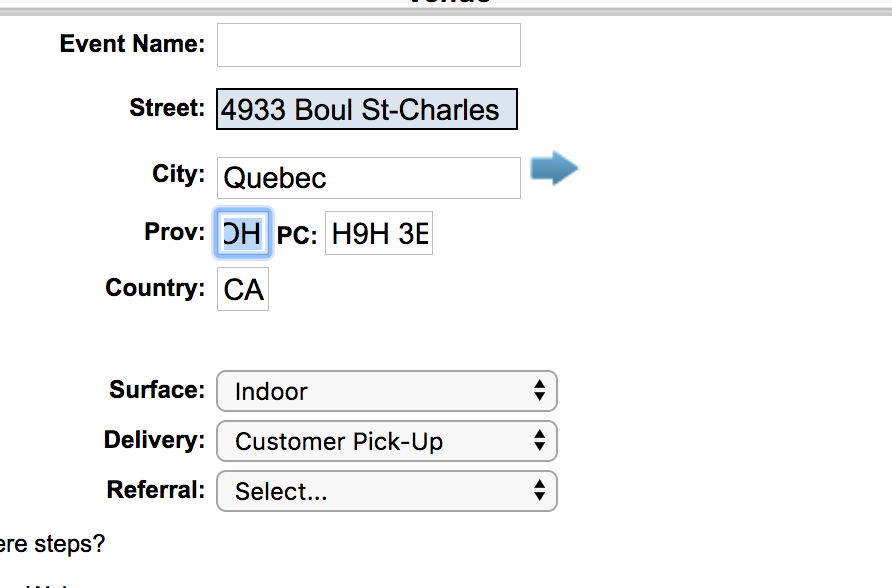
Task: Focus the empty Event Name field
Action: coord(368,45)
